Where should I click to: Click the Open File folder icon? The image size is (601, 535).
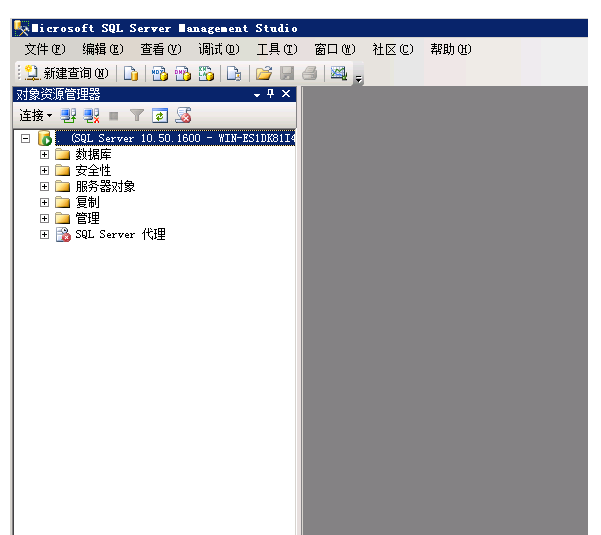pyautogui.click(x=264, y=73)
